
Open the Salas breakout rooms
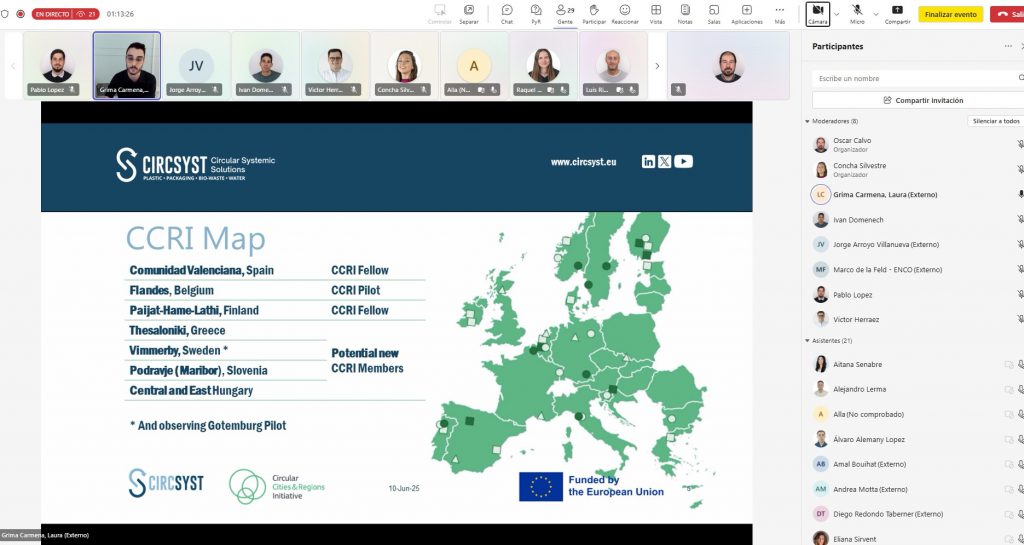pos(714,14)
